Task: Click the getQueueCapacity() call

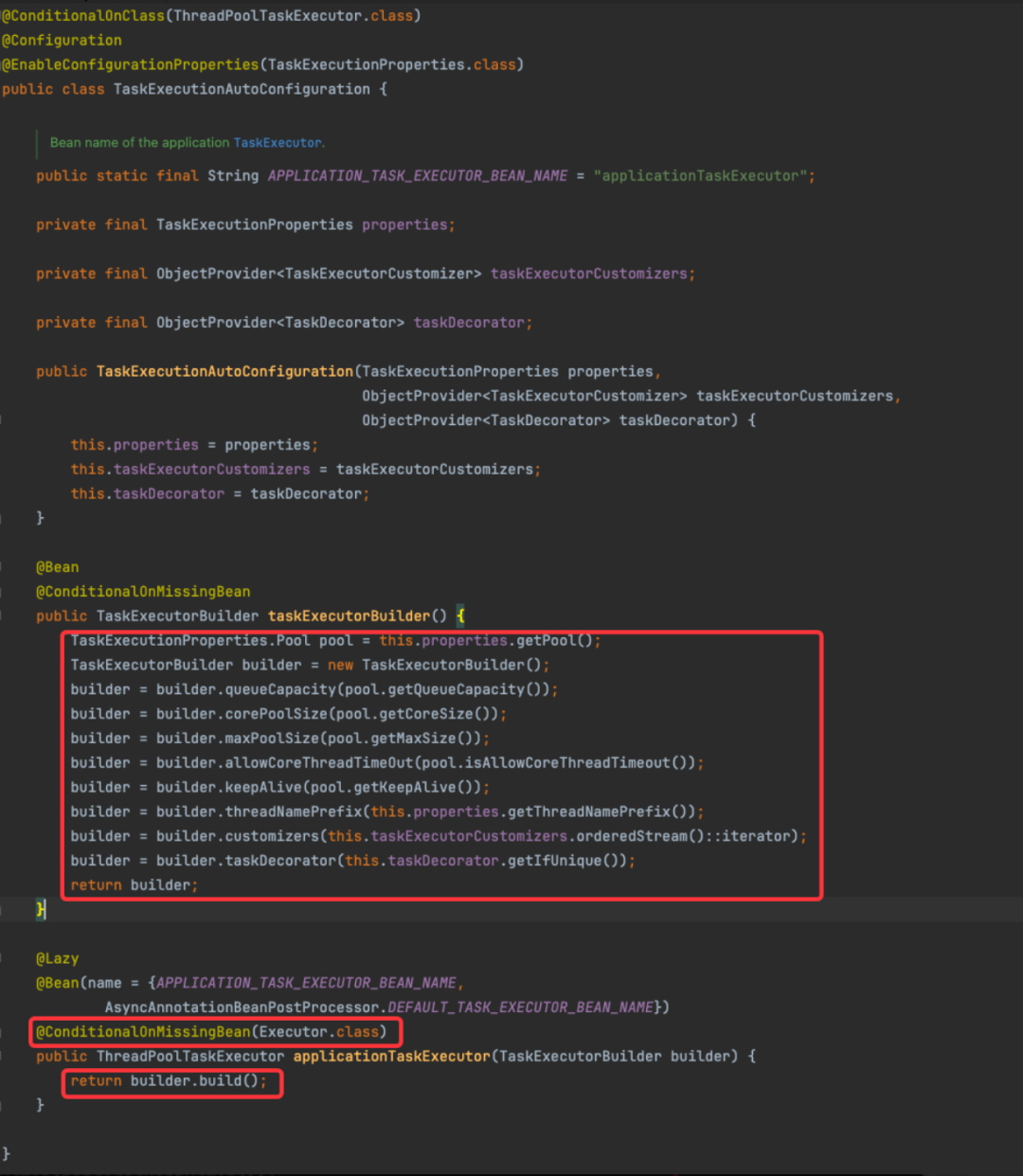Action: coord(469,690)
